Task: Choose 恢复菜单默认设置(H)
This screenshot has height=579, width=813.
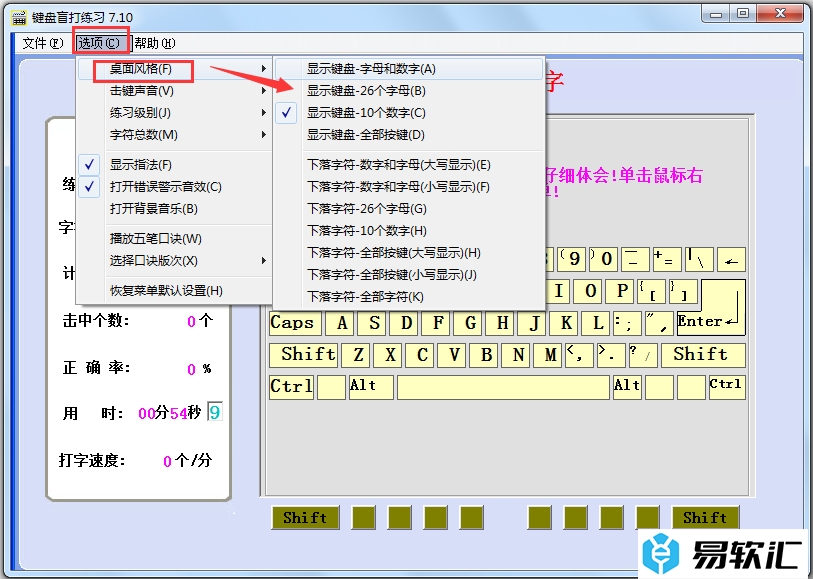Action: coord(175,290)
